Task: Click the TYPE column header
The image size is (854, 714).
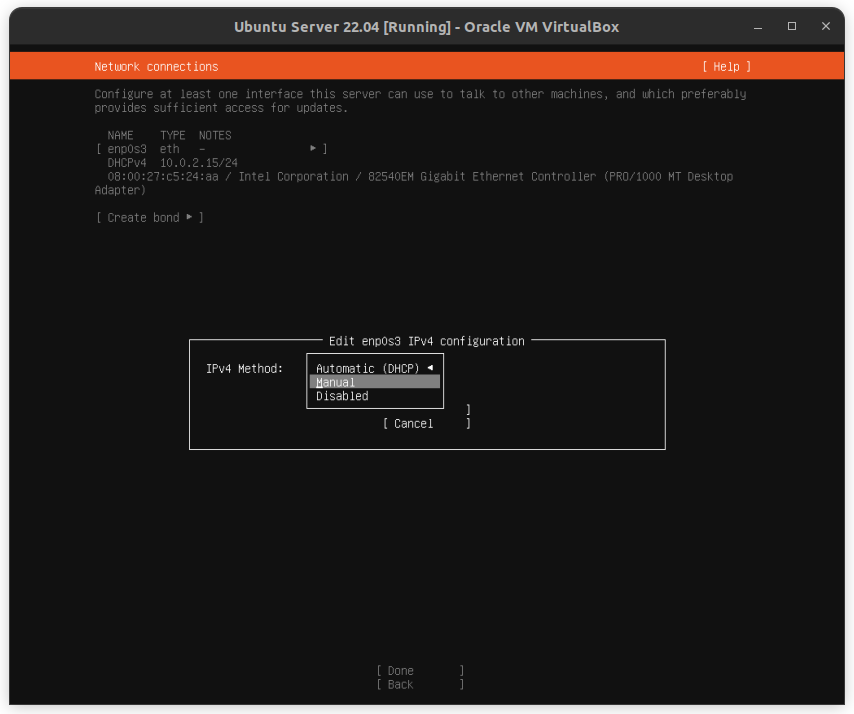Action: click(x=173, y=135)
